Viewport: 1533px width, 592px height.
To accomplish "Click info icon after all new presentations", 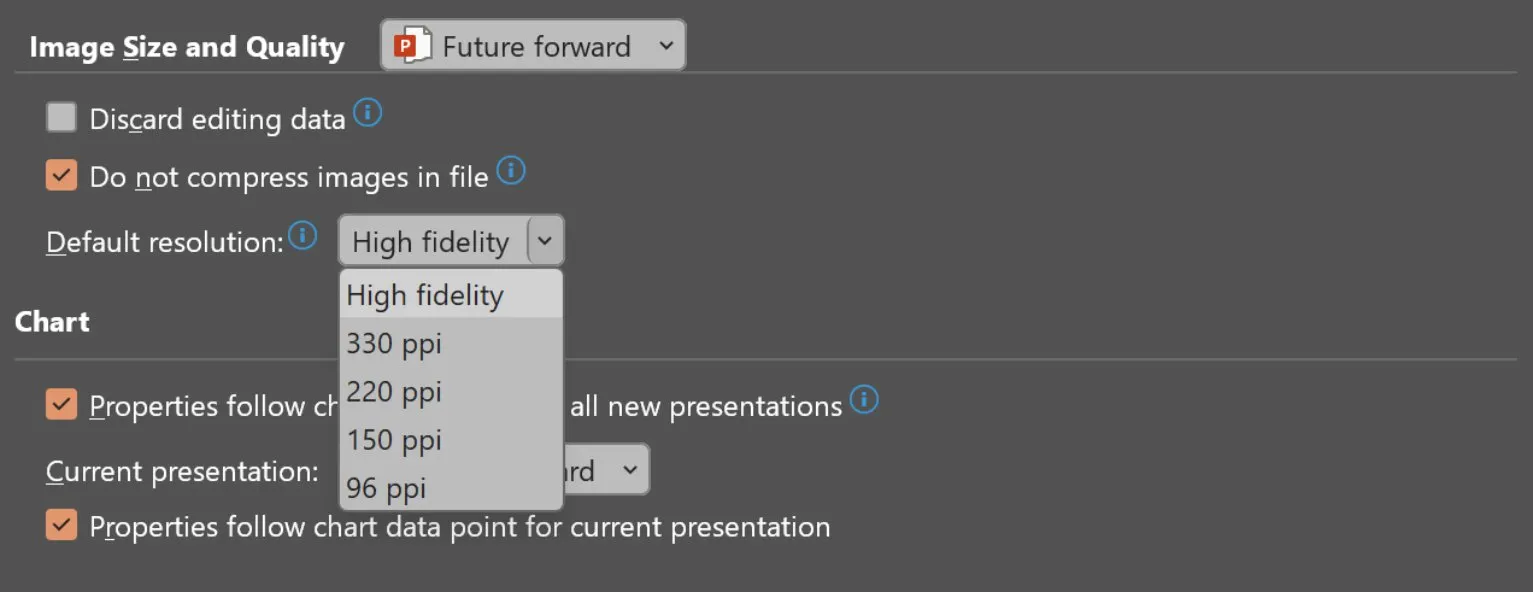I will (x=864, y=401).
